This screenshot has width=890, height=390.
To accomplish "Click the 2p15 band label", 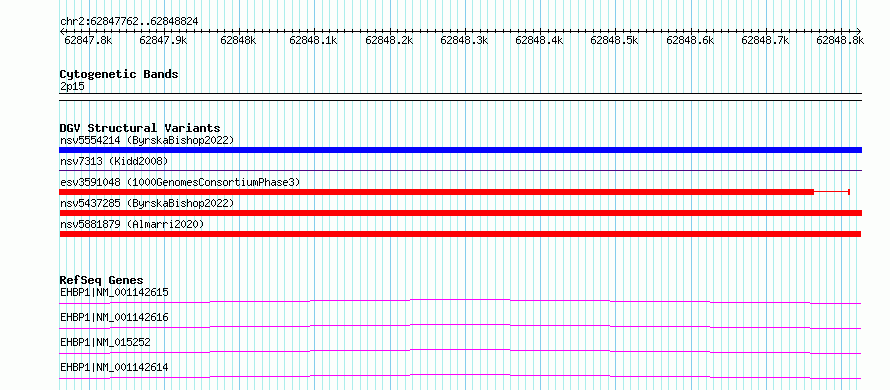I will point(72,87).
